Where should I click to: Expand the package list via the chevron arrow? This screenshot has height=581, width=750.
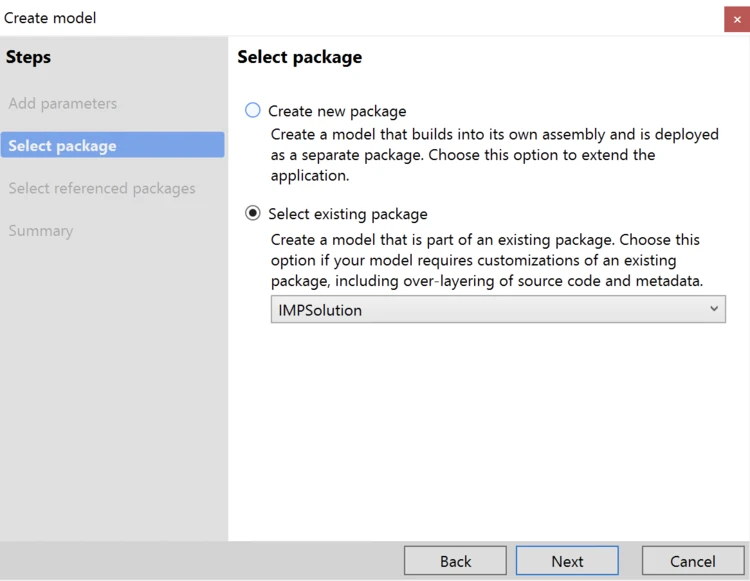(714, 309)
